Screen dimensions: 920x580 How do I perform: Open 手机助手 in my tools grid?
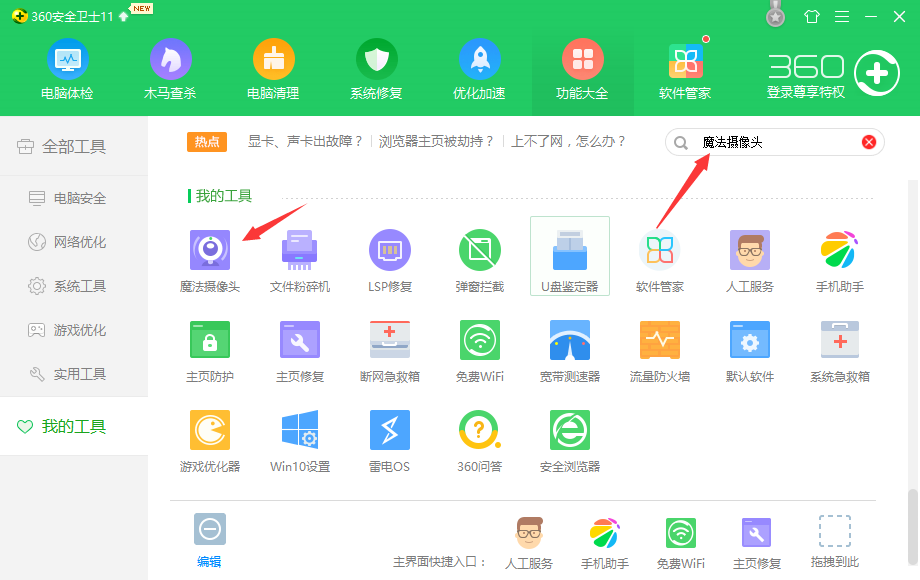tap(840, 261)
